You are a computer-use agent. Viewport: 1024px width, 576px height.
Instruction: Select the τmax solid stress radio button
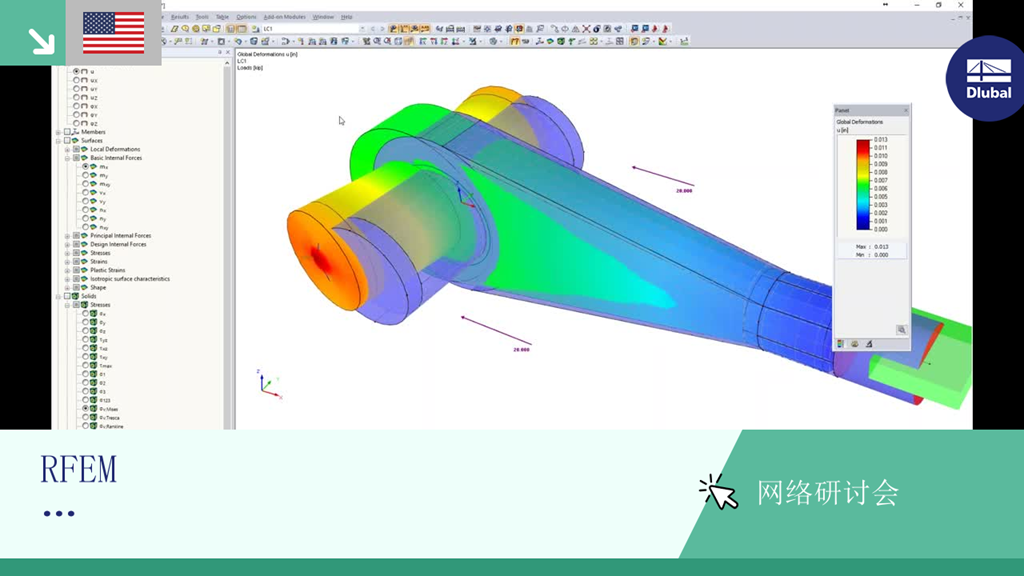pos(86,365)
